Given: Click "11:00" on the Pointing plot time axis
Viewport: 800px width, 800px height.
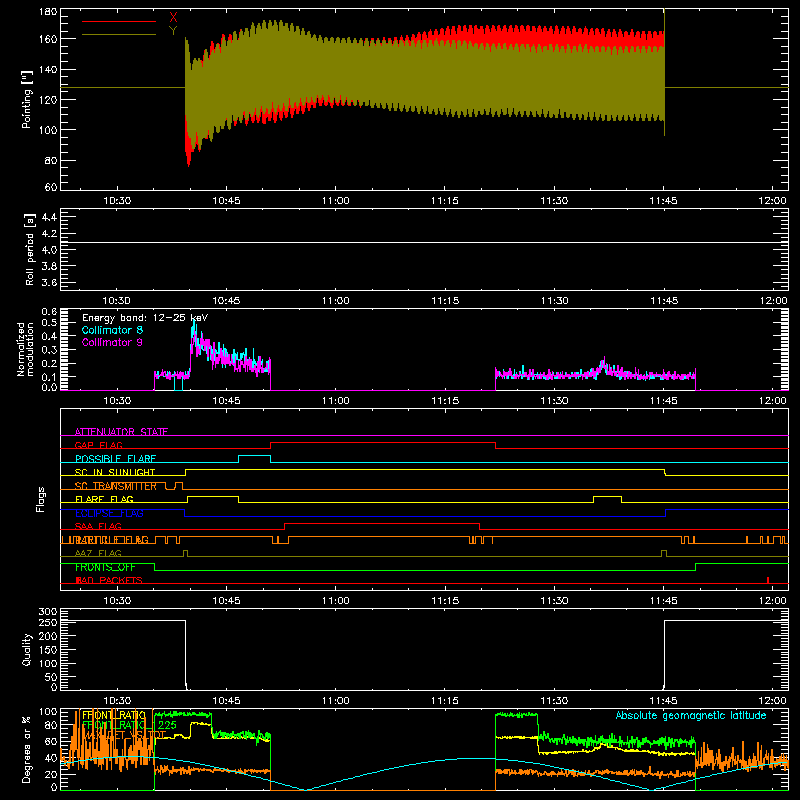Looking at the screenshot, I should [336, 201].
